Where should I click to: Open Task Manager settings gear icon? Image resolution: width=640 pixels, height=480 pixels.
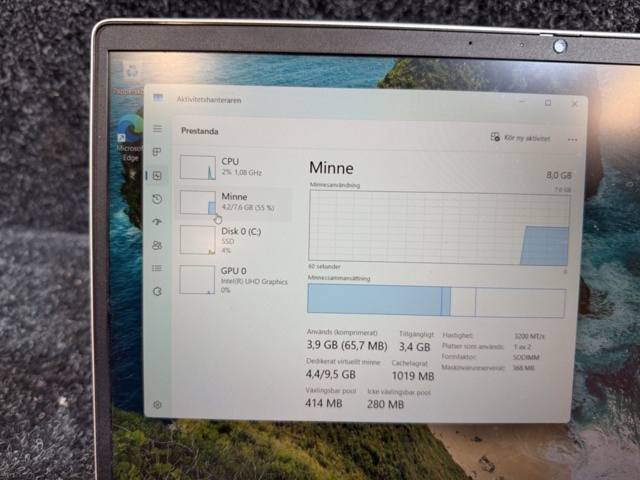(158, 405)
